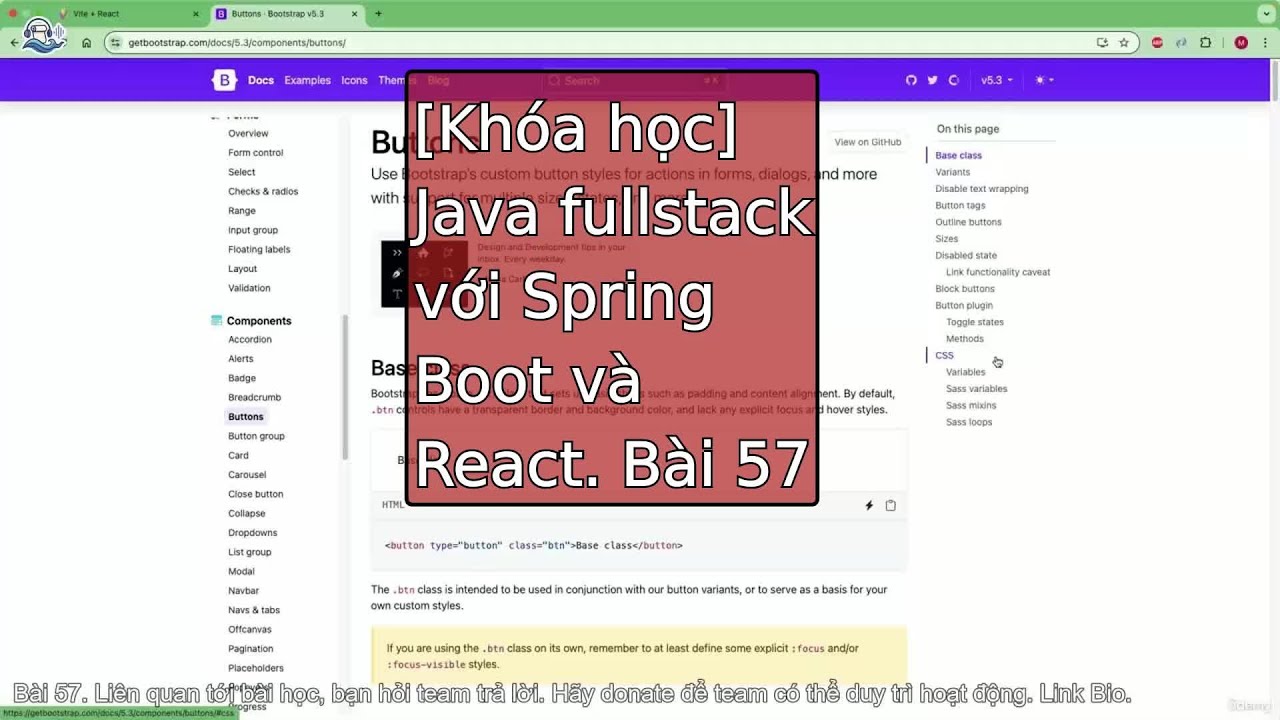The height and width of the screenshot is (720, 1280).
Task: Open the Modal sidebar link
Action: (x=241, y=572)
